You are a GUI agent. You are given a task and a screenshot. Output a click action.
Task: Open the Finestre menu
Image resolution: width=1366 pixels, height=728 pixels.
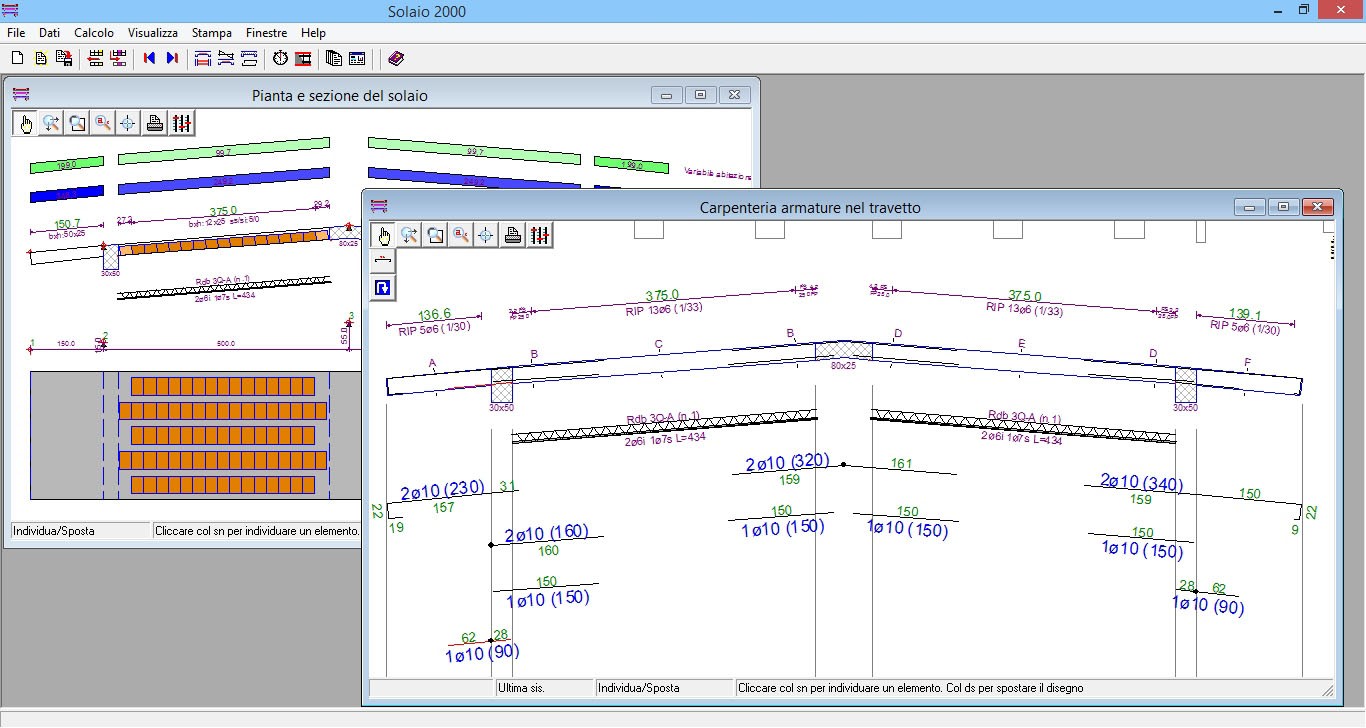266,33
